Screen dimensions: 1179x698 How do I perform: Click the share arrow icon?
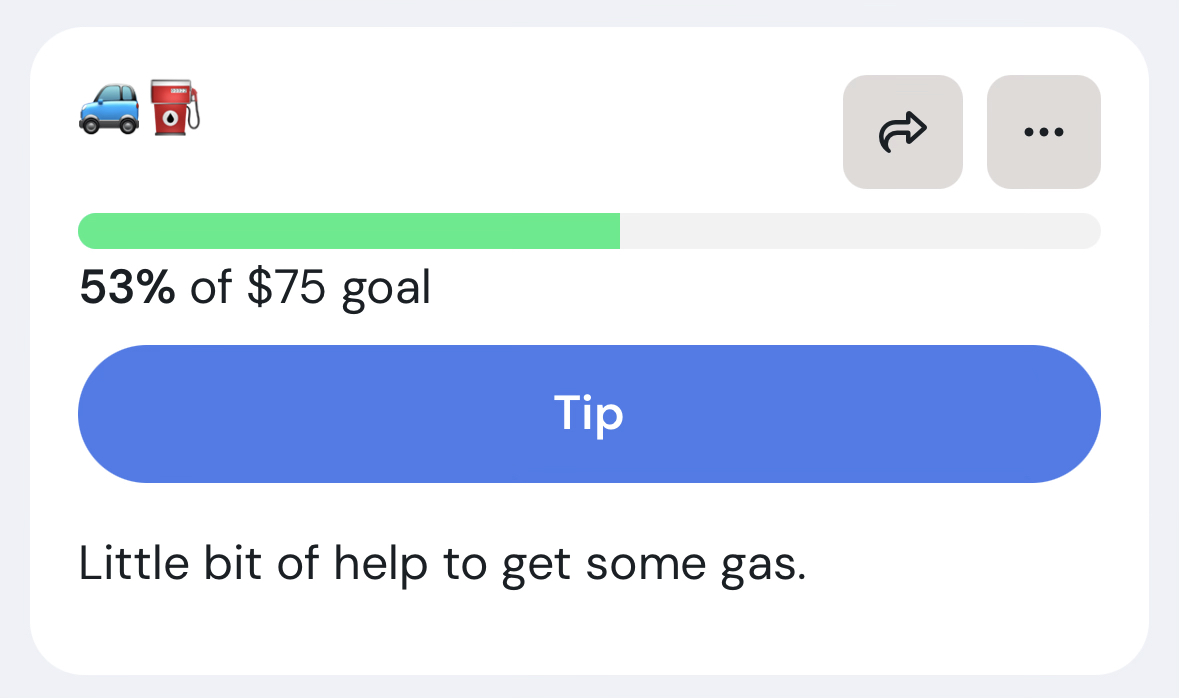(902, 132)
